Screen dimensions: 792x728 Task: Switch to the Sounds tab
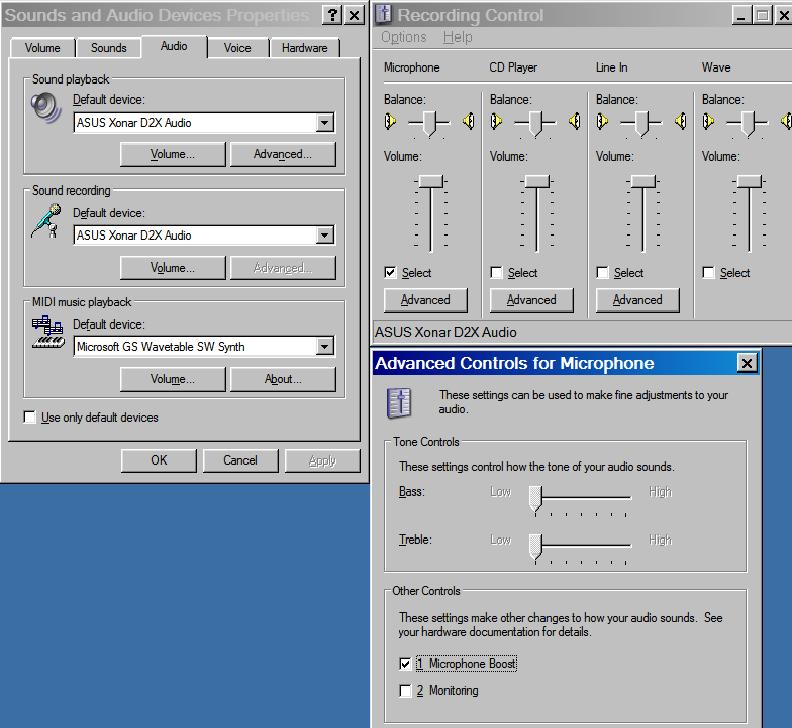coord(109,48)
